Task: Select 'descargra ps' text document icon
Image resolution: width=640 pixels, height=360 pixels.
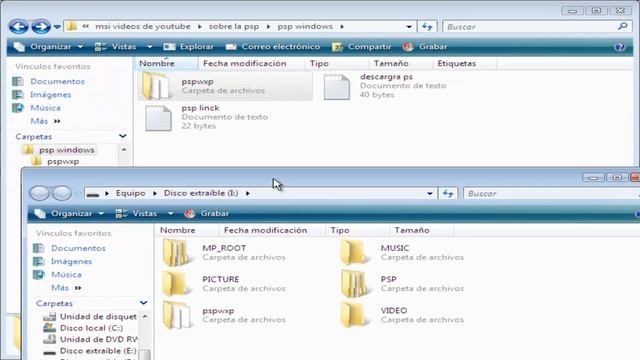Action: click(337, 87)
